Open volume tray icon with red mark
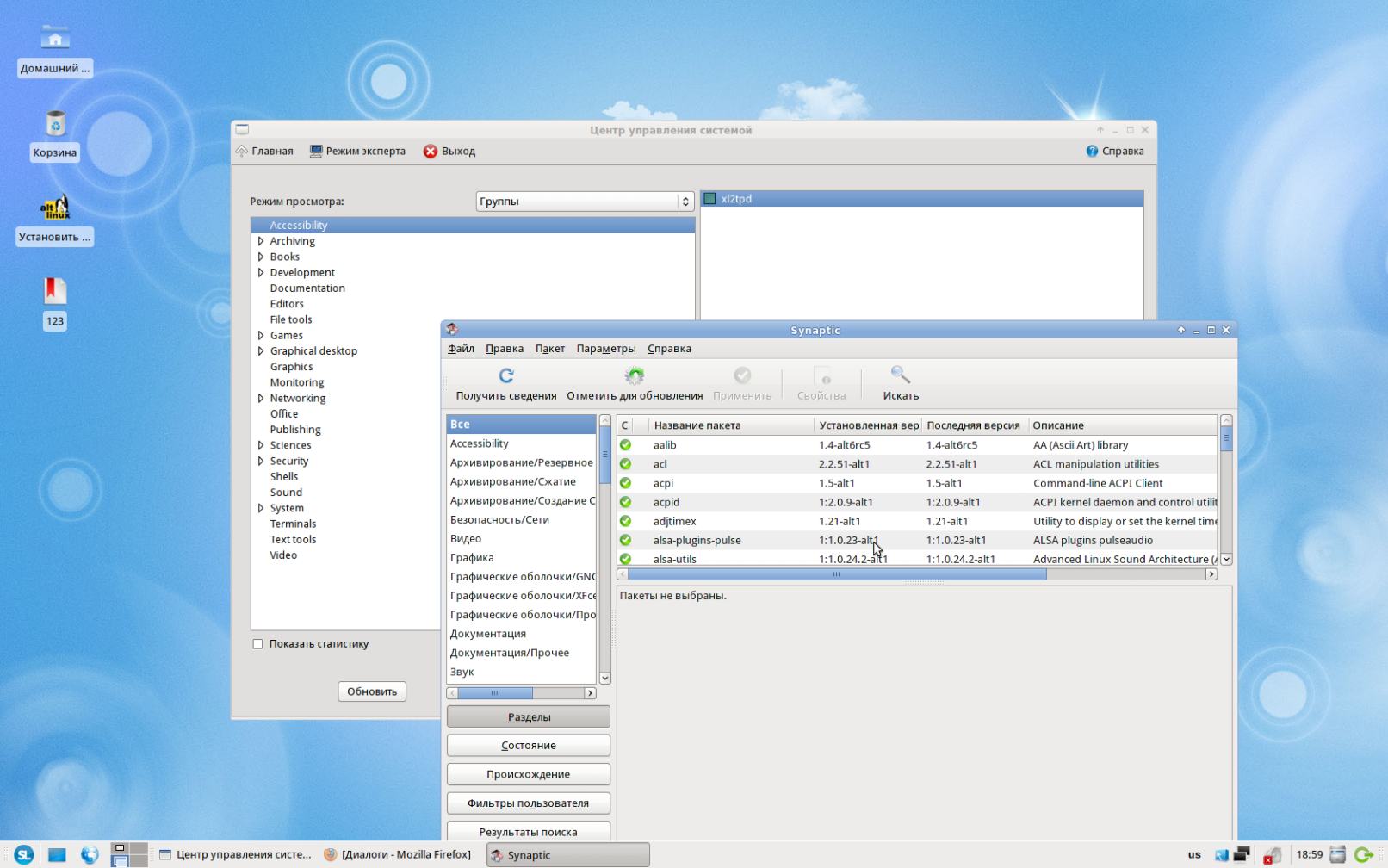Viewport: 1388px width, 868px height. tap(1273, 855)
